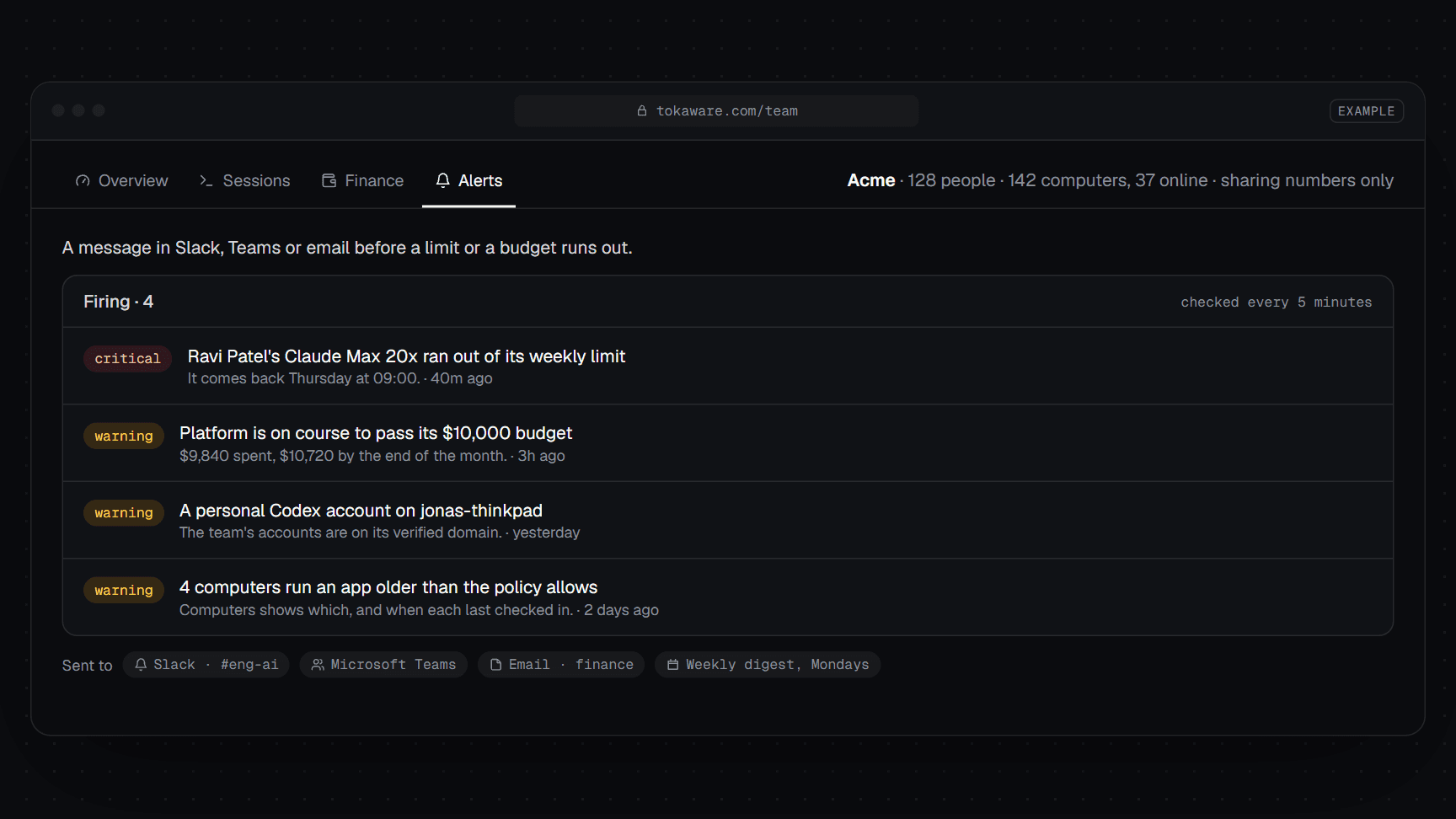The height and width of the screenshot is (819, 1456).
Task: Select the Alerts tab
Action: (x=468, y=180)
